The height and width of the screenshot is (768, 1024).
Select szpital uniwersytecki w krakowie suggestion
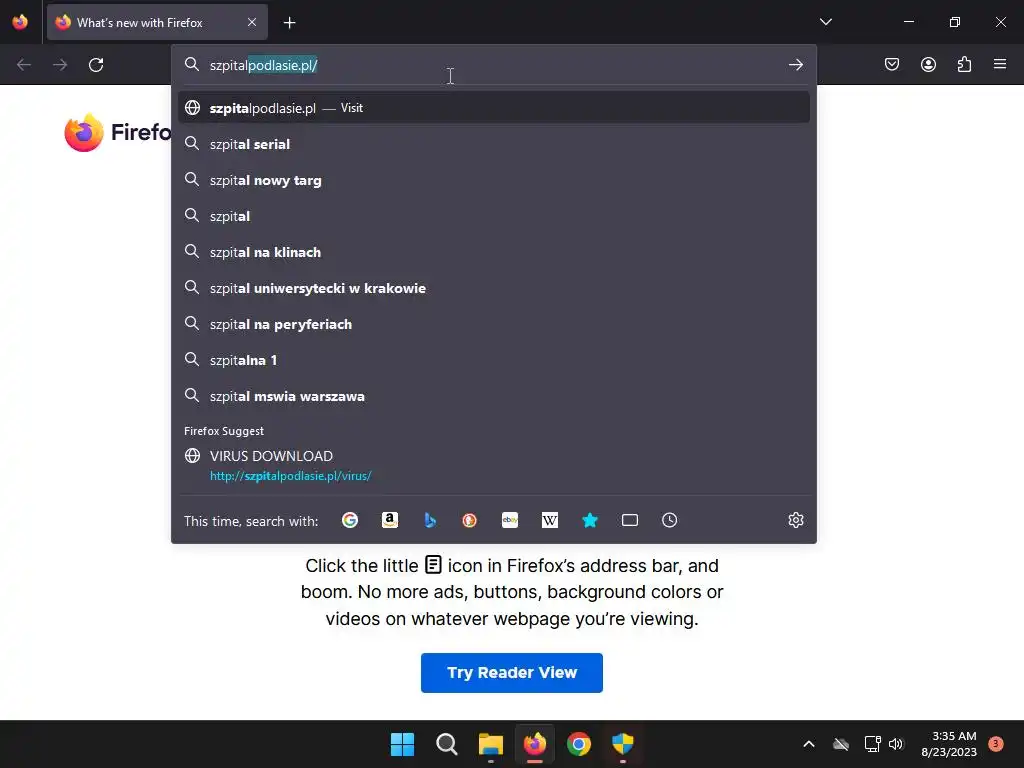click(494, 287)
